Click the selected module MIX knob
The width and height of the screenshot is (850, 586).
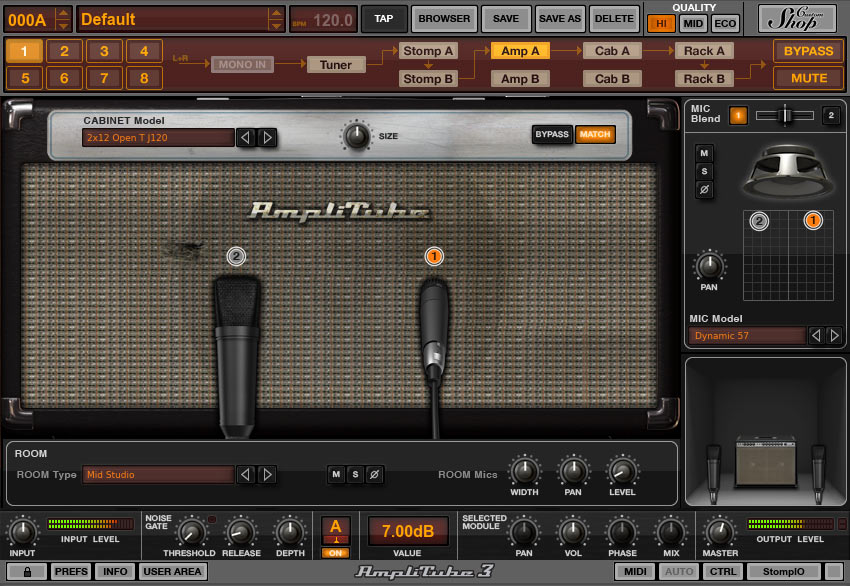(671, 532)
